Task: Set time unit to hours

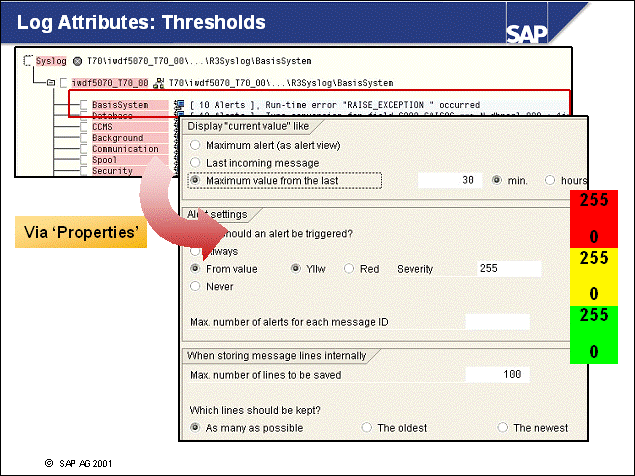Action: (x=549, y=180)
